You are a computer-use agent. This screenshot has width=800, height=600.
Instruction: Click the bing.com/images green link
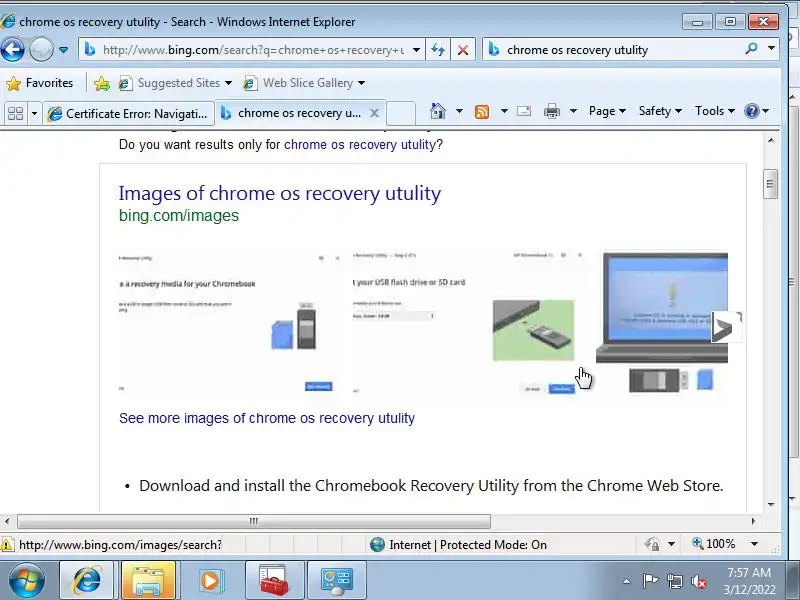coord(179,215)
